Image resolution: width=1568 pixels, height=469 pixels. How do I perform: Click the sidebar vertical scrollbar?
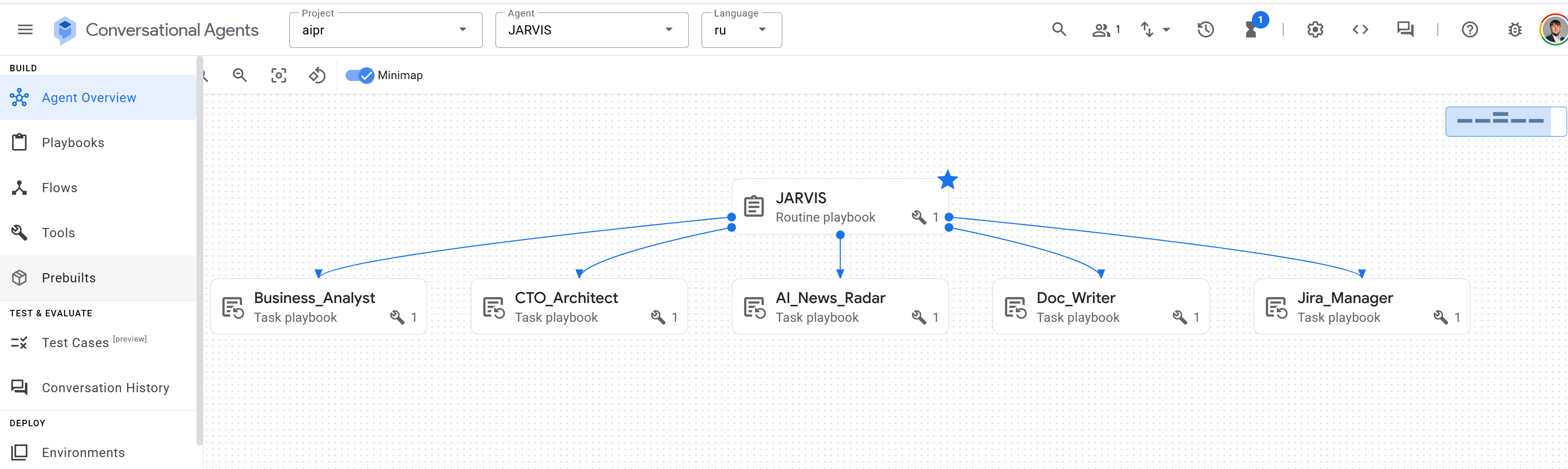pyautogui.click(x=200, y=243)
